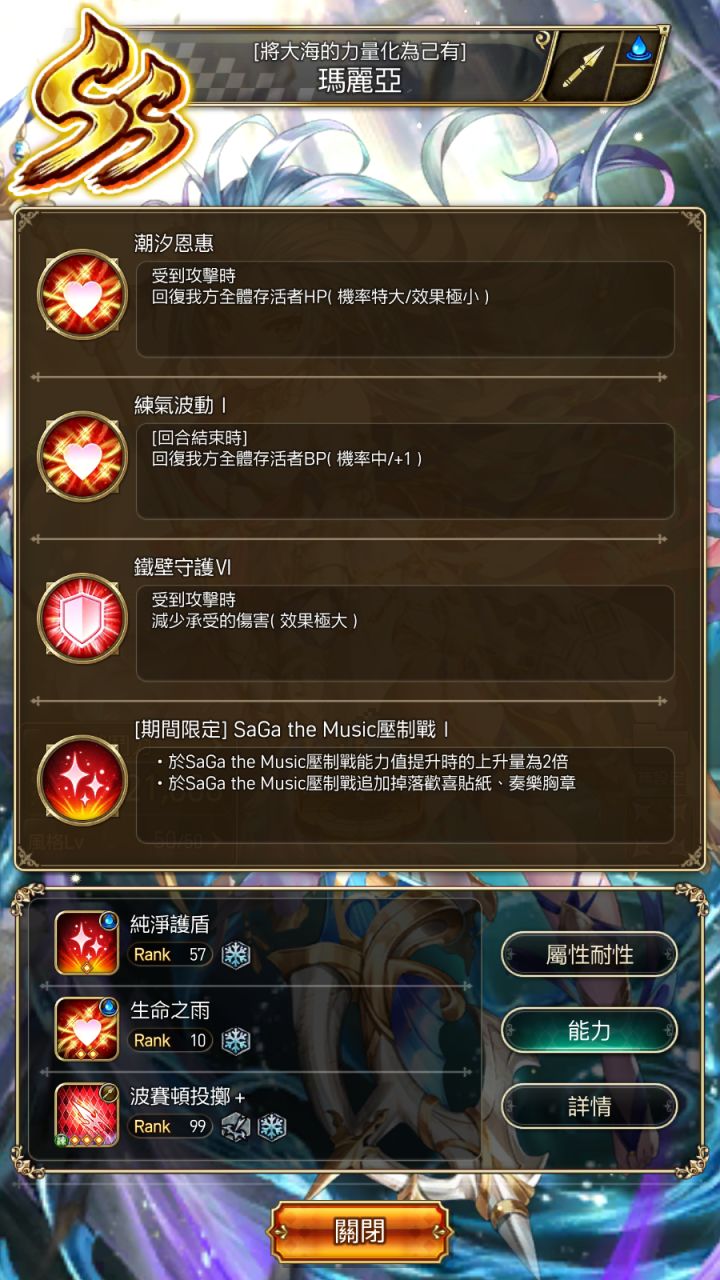The height and width of the screenshot is (1280, 720).
Task: Open the 詳情 details view
Action: tap(589, 1106)
